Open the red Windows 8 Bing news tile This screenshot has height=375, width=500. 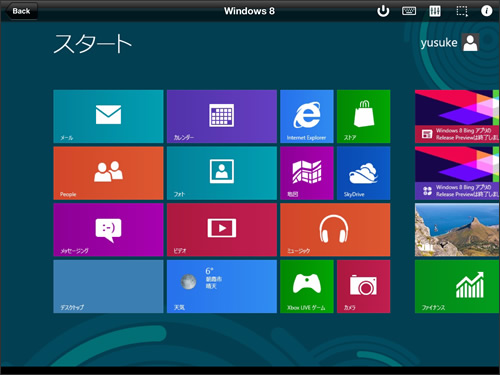coord(457,116)
